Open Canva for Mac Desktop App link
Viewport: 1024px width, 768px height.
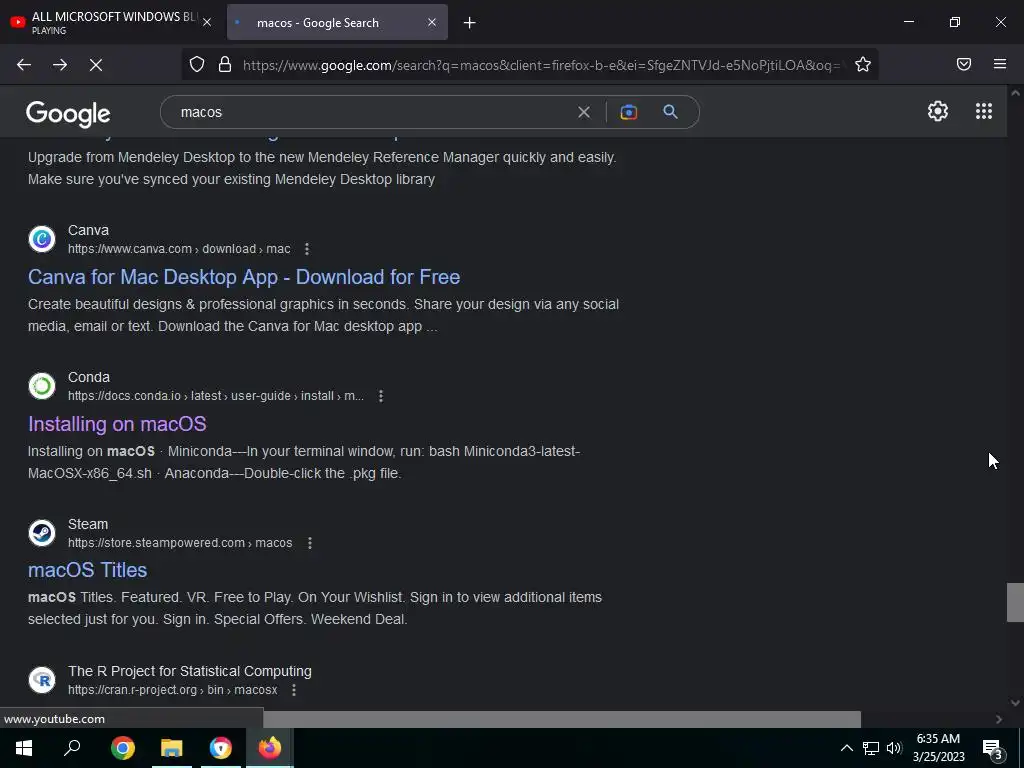(244, 277)
